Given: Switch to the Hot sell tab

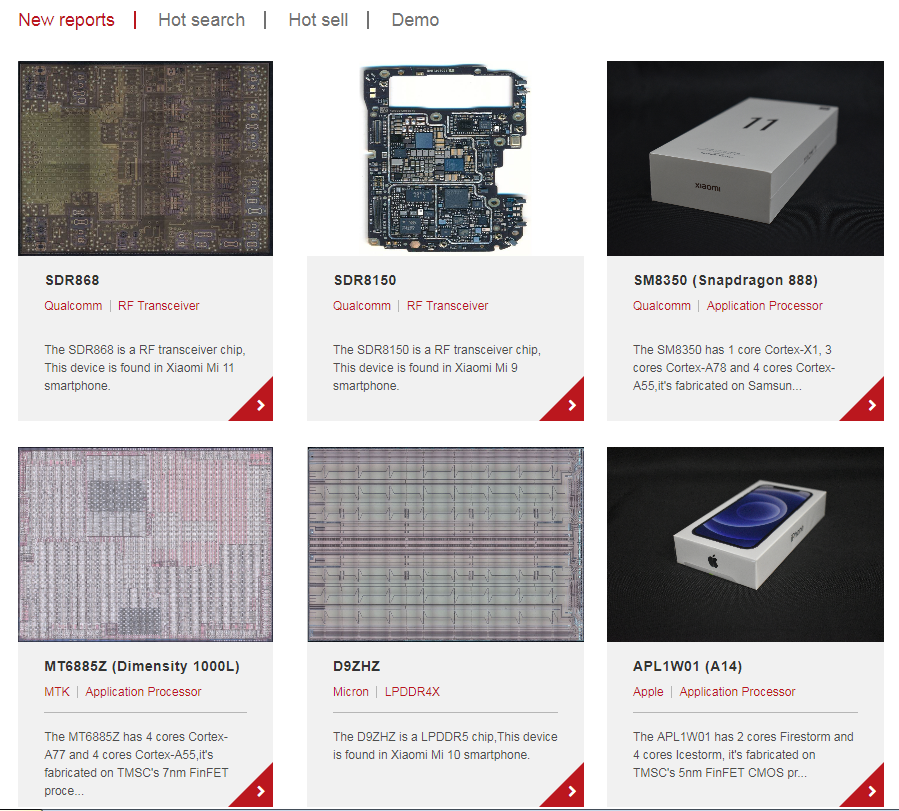Looking at the screenshot, I should (318, 20).
